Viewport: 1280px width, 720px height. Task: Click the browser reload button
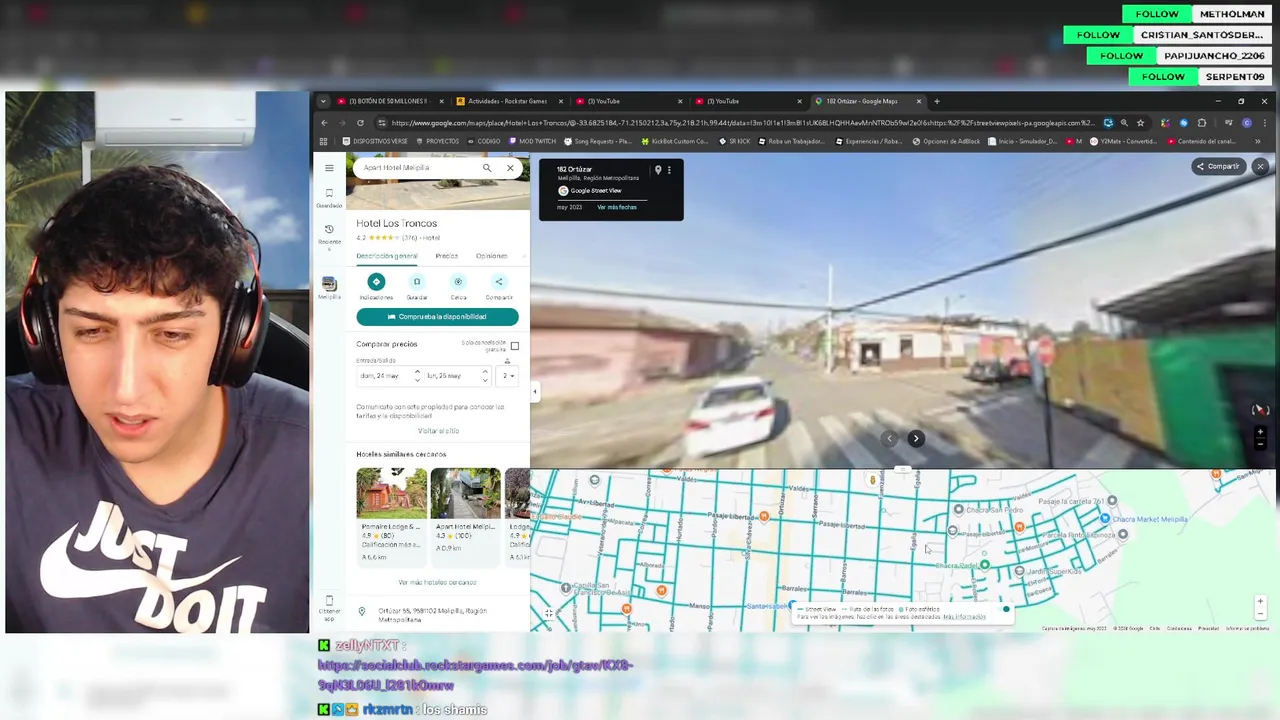(x=360, y=123)
